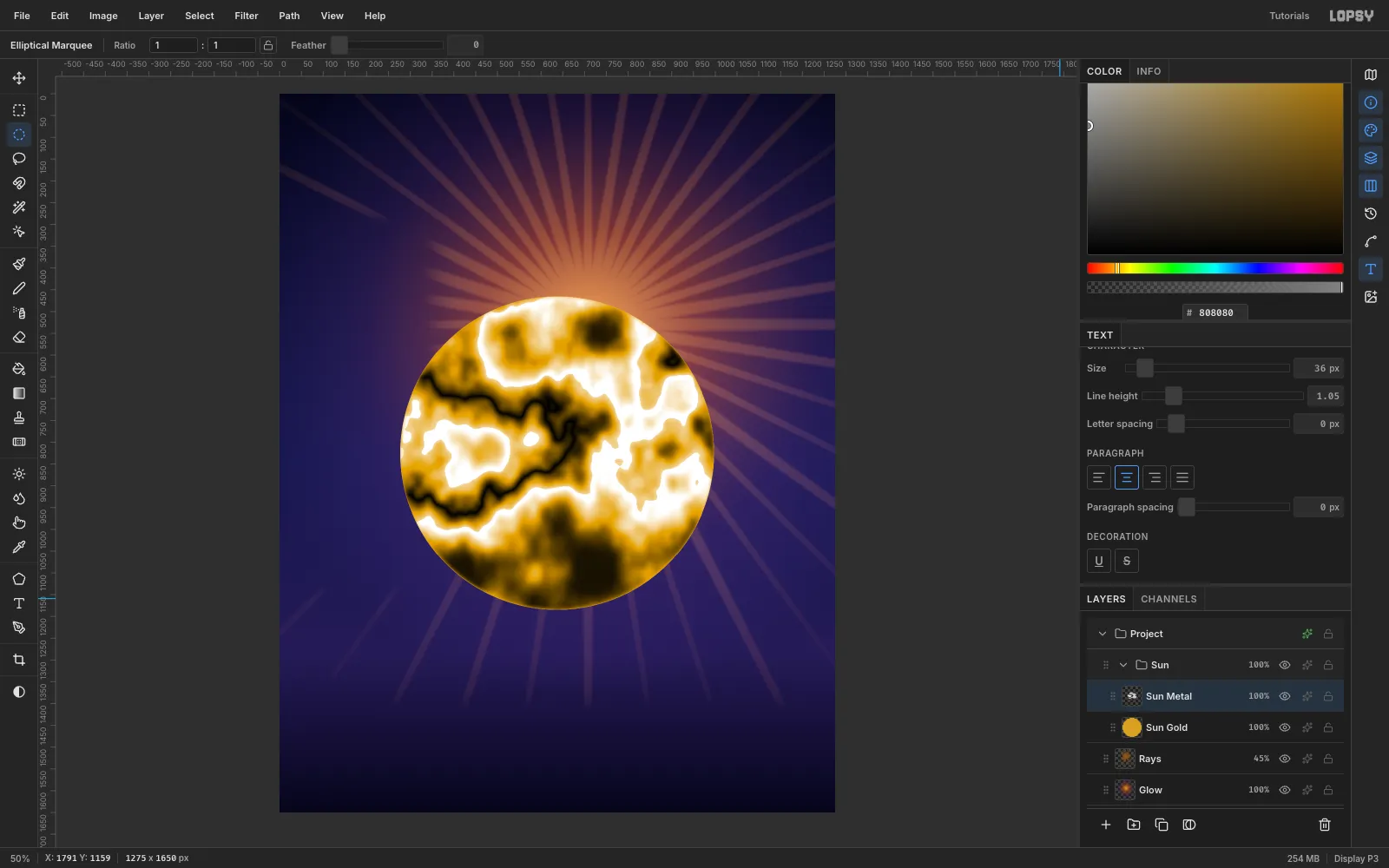The width and height of the screenshot is (1389, 868).
Task: Open the Color palette sidebar icon
Action: 1371,130
